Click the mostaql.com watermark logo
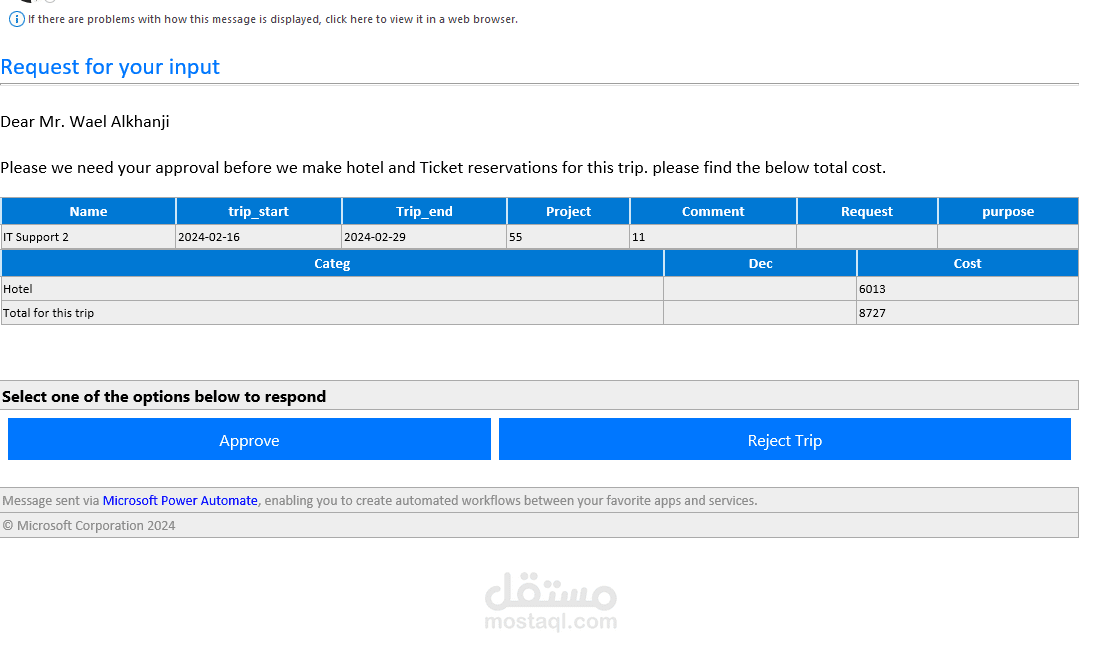Image resolution: width=1103 pixels, height=646 pixels. pos(550,601)
